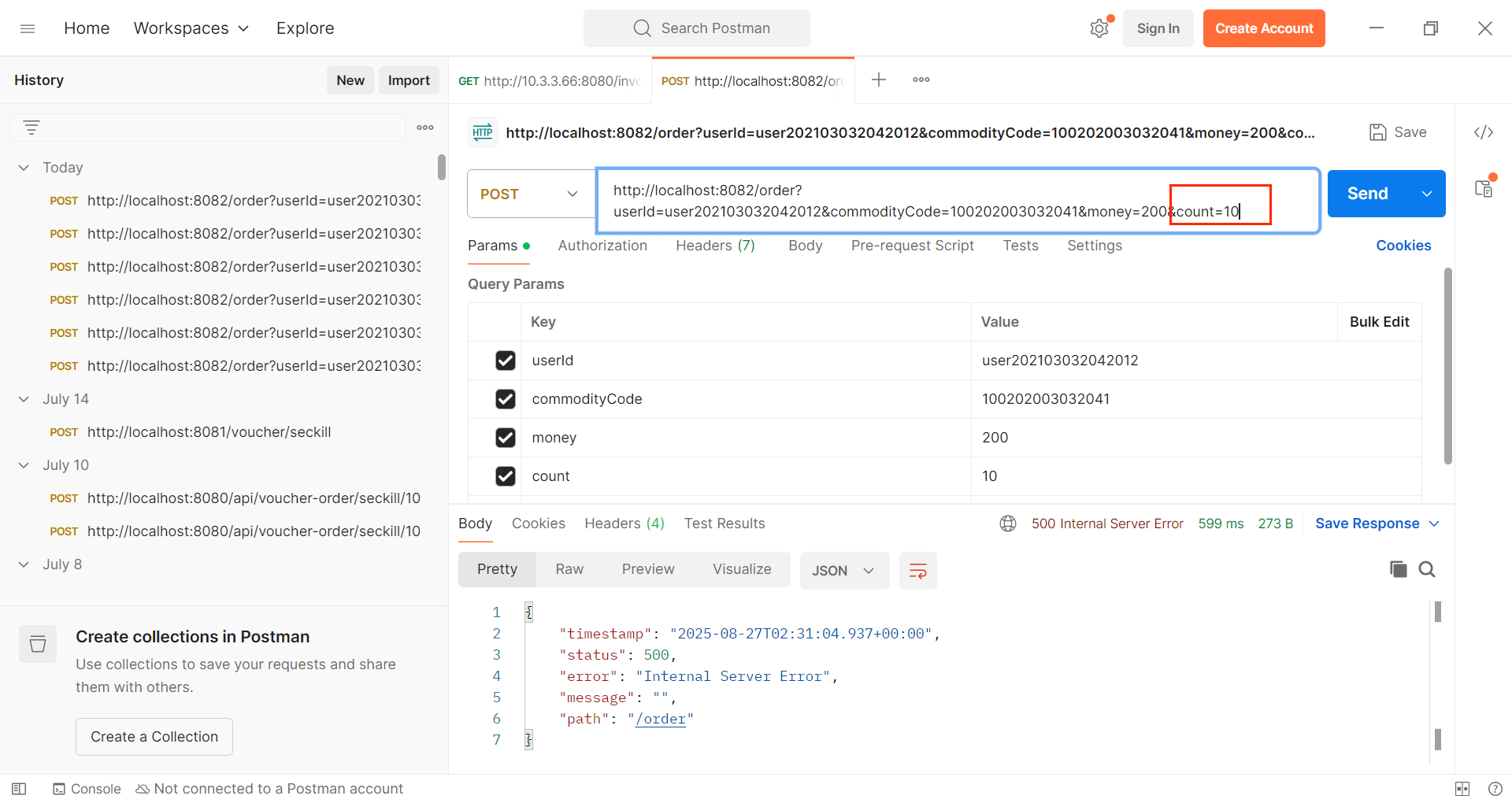Viewport: 1512px width, 803px height.
Task: Click the HTTP request type icon
Action: pos(483,132)
